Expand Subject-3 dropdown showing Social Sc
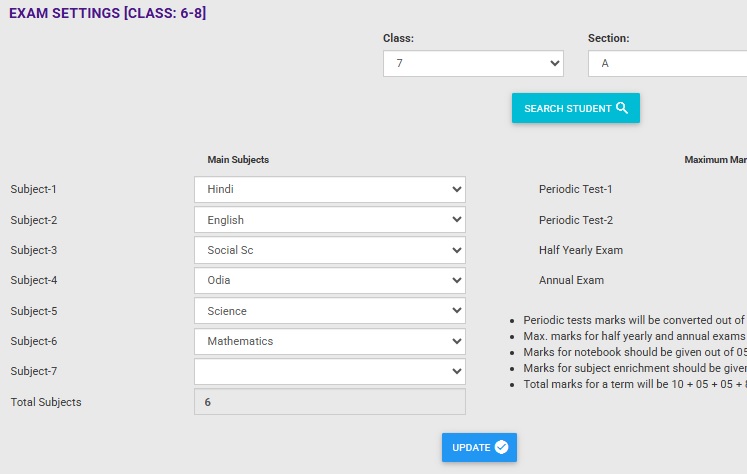The image size is (747, 474). click(x=330, y=250)
